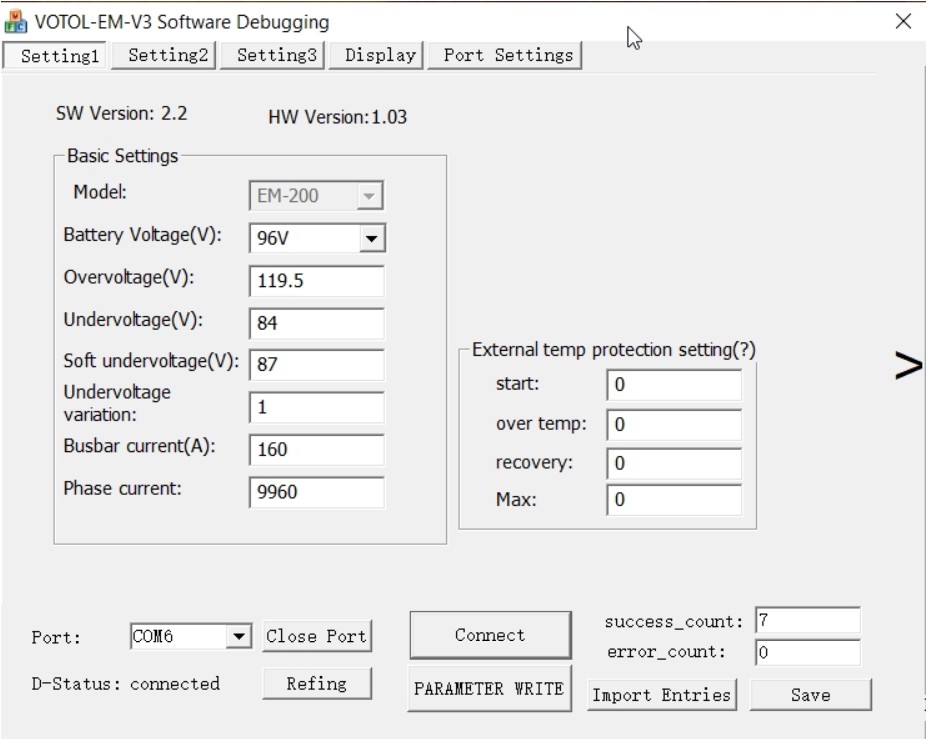Click the Connect button
The height and width of the screenshot is (739, 926).
click(x=490, y=635)
